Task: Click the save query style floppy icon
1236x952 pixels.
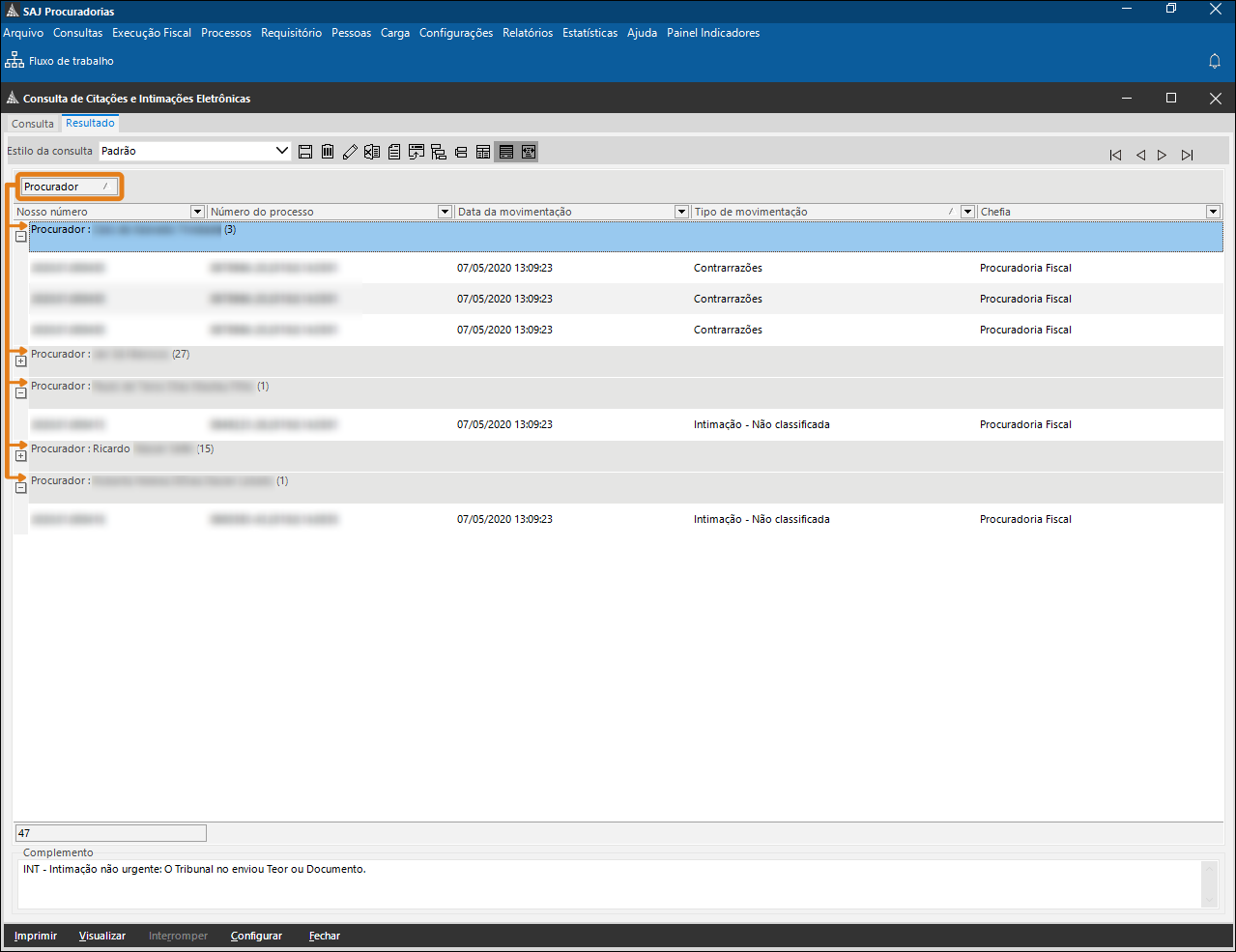Action: [305, 152]
